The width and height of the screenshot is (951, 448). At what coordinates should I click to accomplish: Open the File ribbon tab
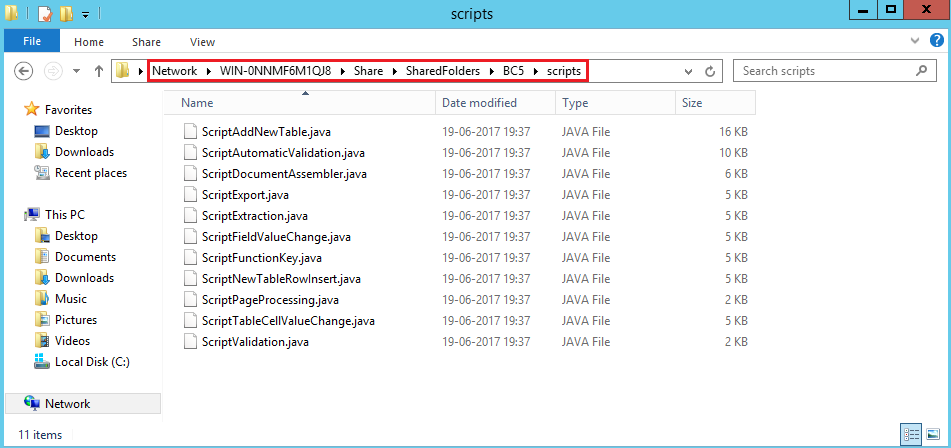click(32, 41)
